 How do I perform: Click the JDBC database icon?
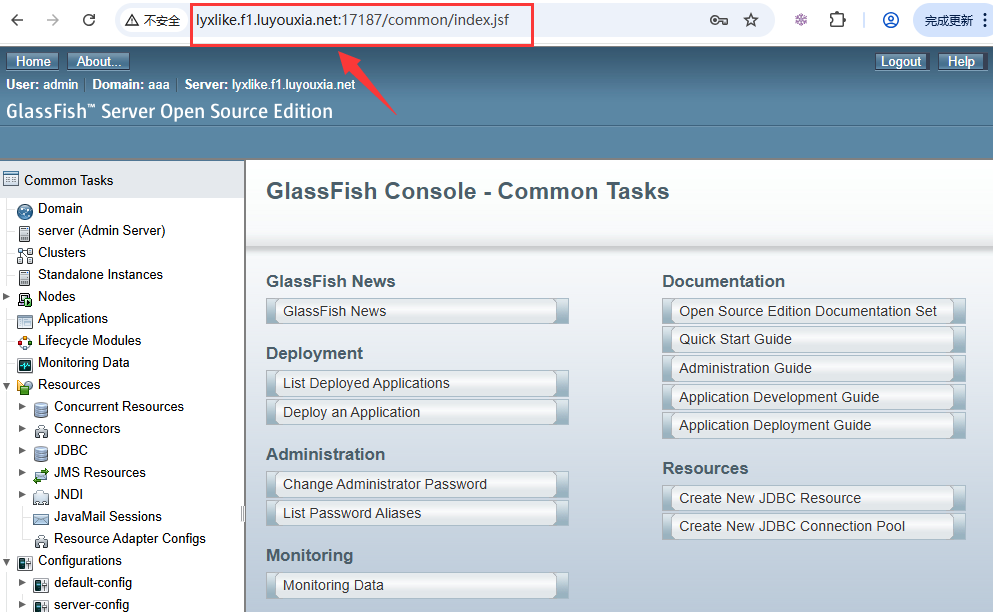tap(41, 453)
